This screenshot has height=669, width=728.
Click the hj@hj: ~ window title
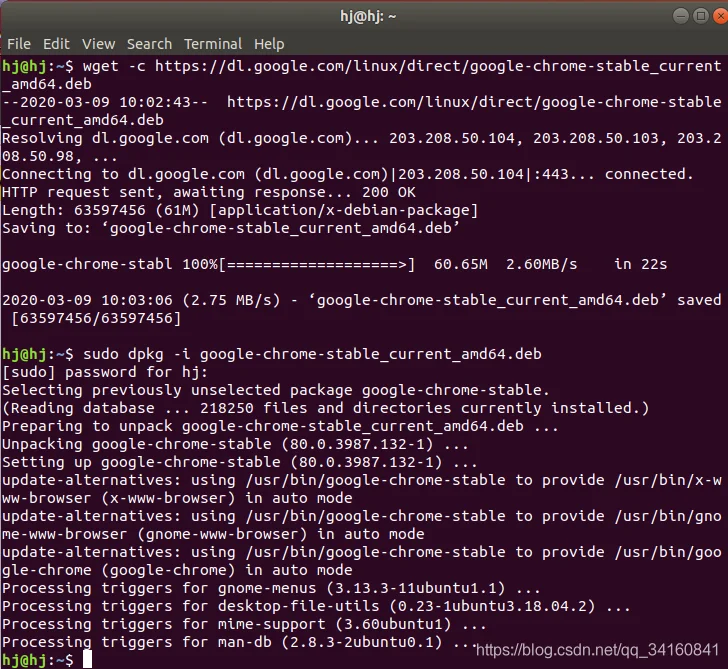pyautogui.click(x=368, y=17)
